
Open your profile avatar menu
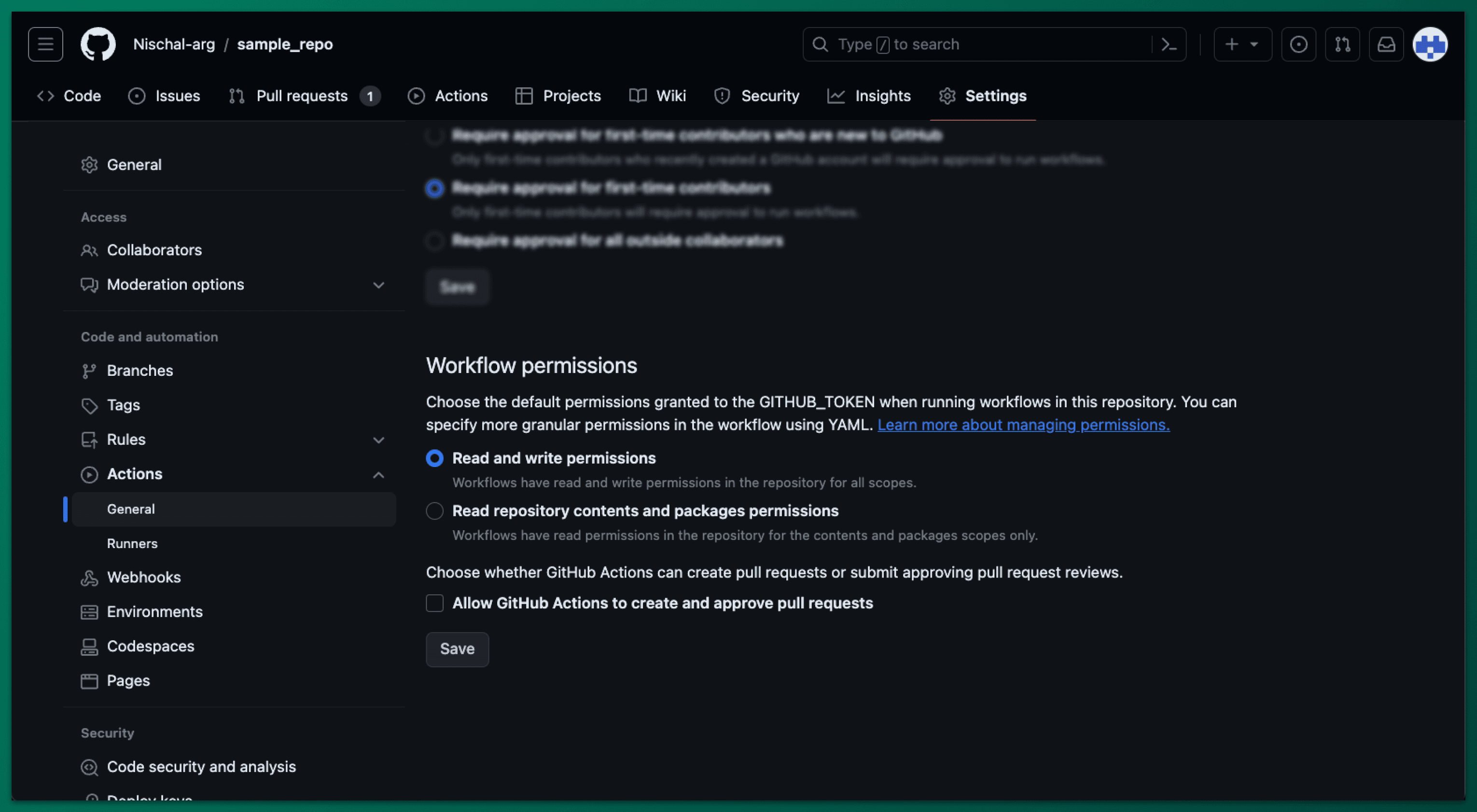(x=1430, y=44)
